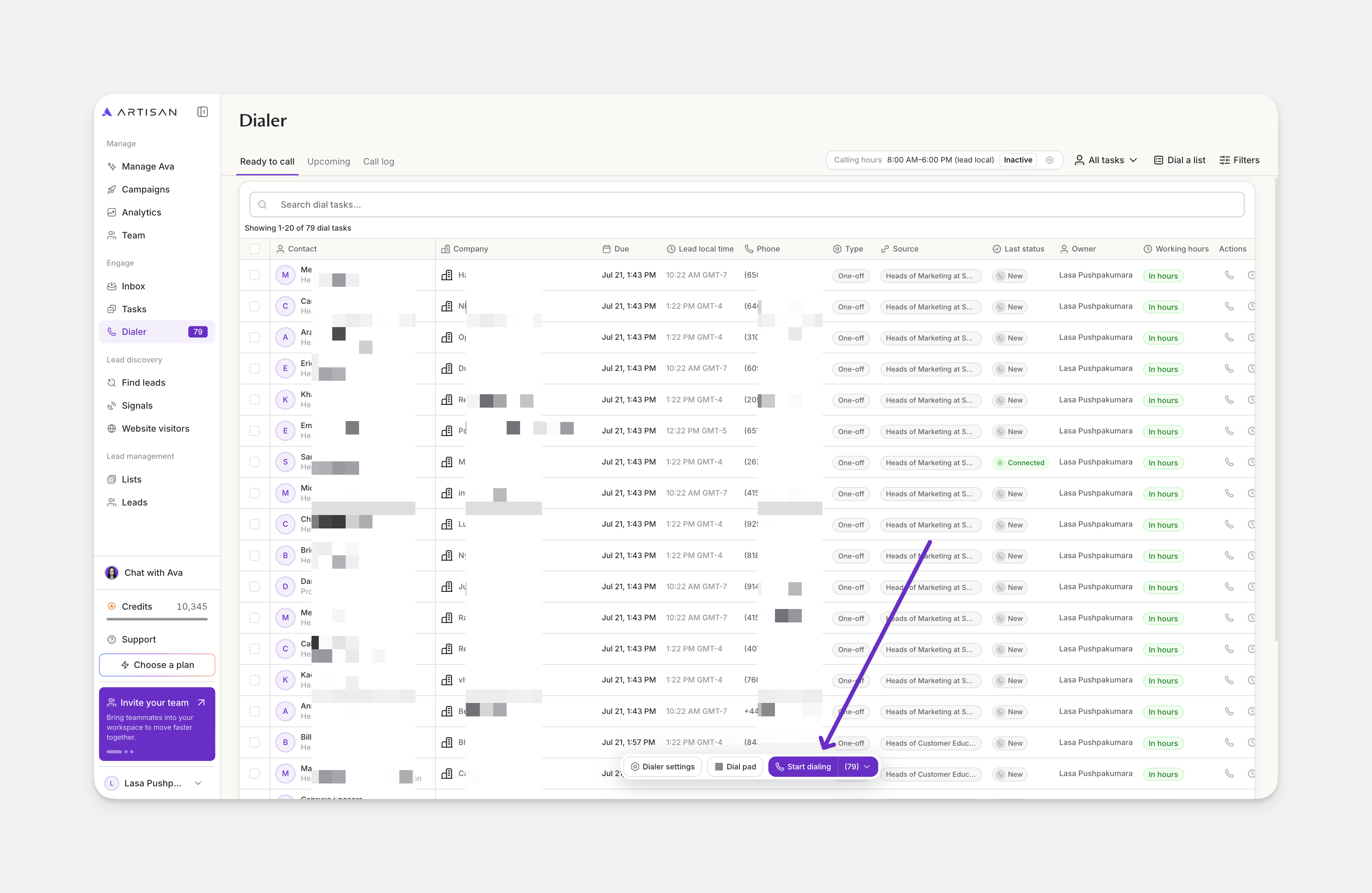1372x893 pixels.
Task: Click the Website visitors globe icon
Action: (x=112, y=428)
